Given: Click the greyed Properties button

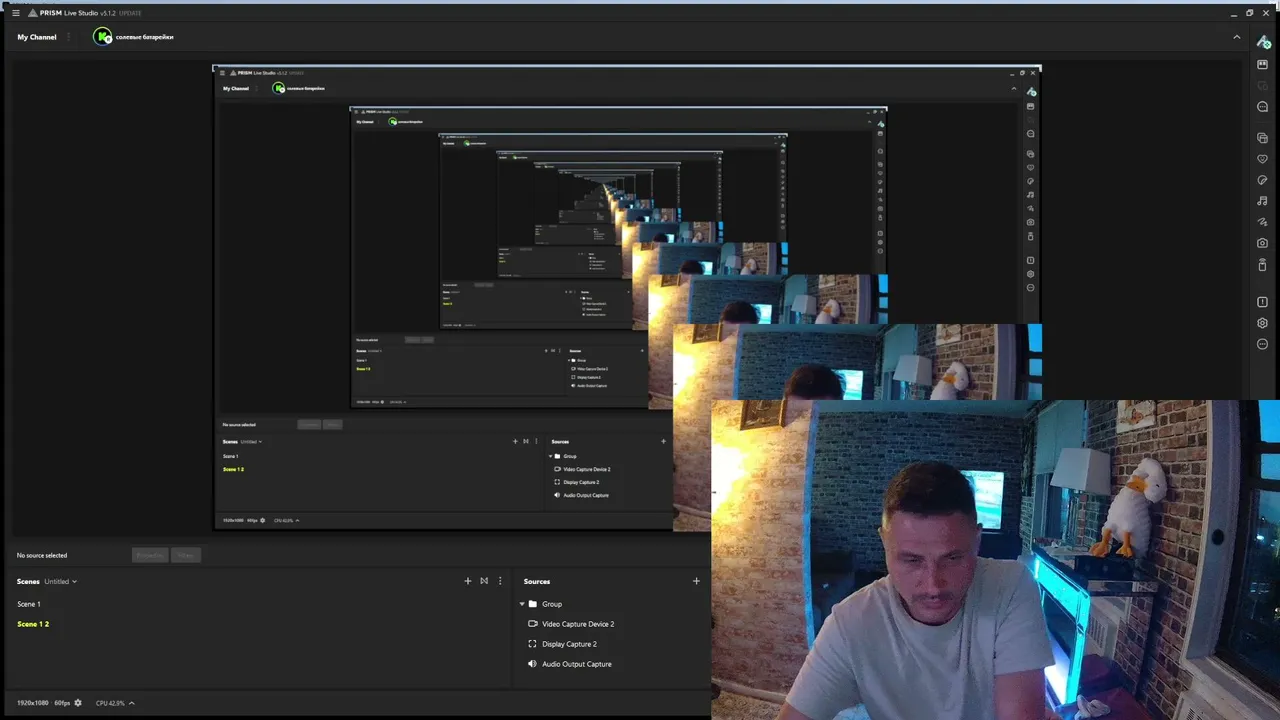Looking at the screenshot, I should pyautogui.click(x=149, y=555).
